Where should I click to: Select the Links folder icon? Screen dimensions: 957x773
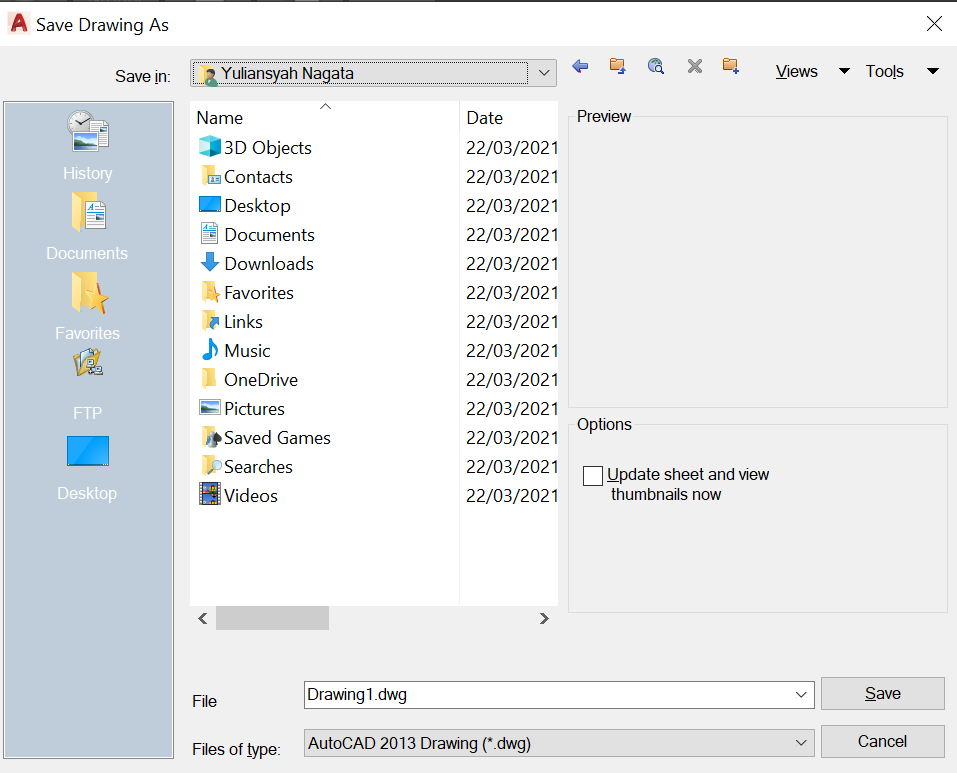tap(209, 320)
